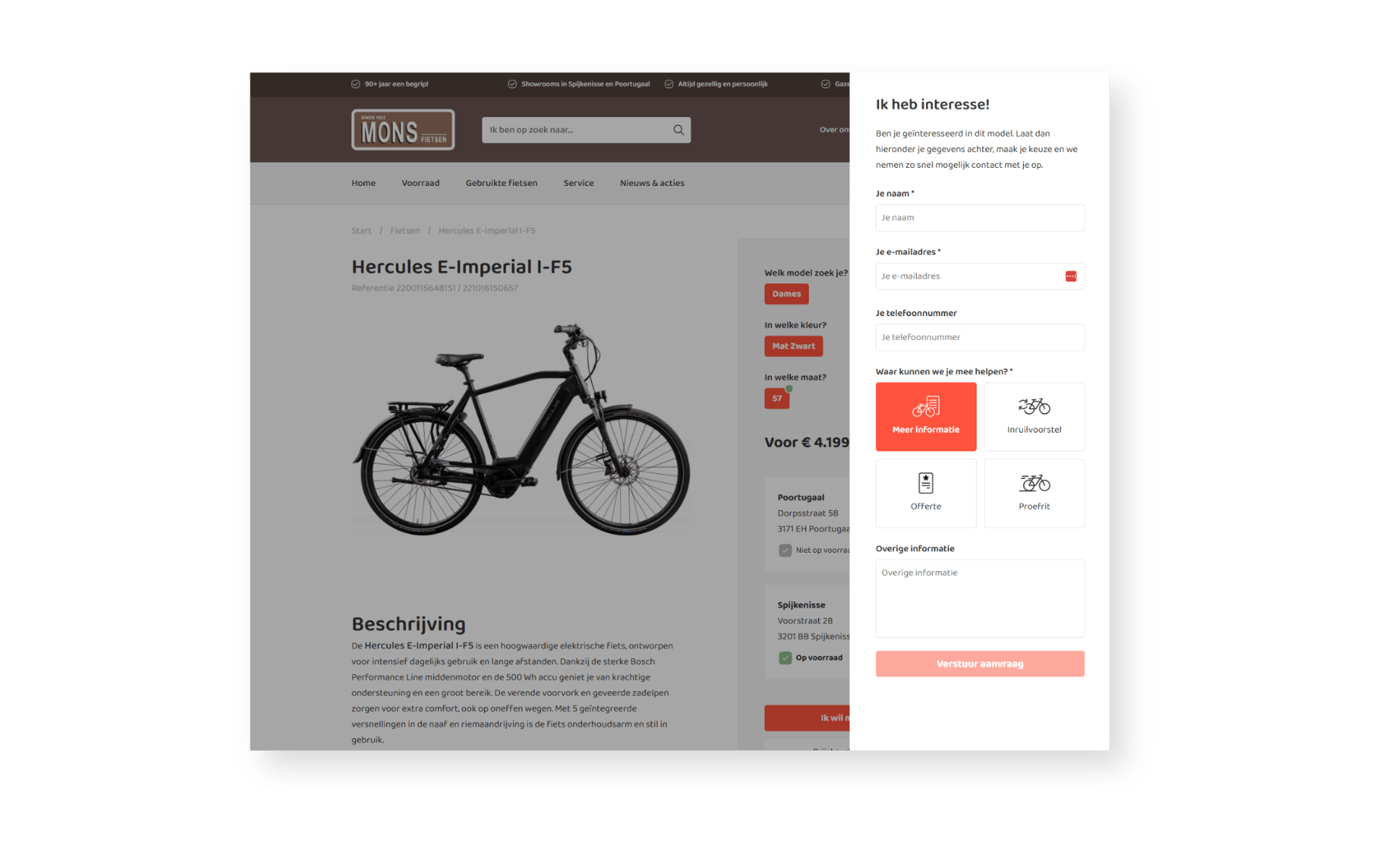Open the Service menu item

tap(578, 183)
